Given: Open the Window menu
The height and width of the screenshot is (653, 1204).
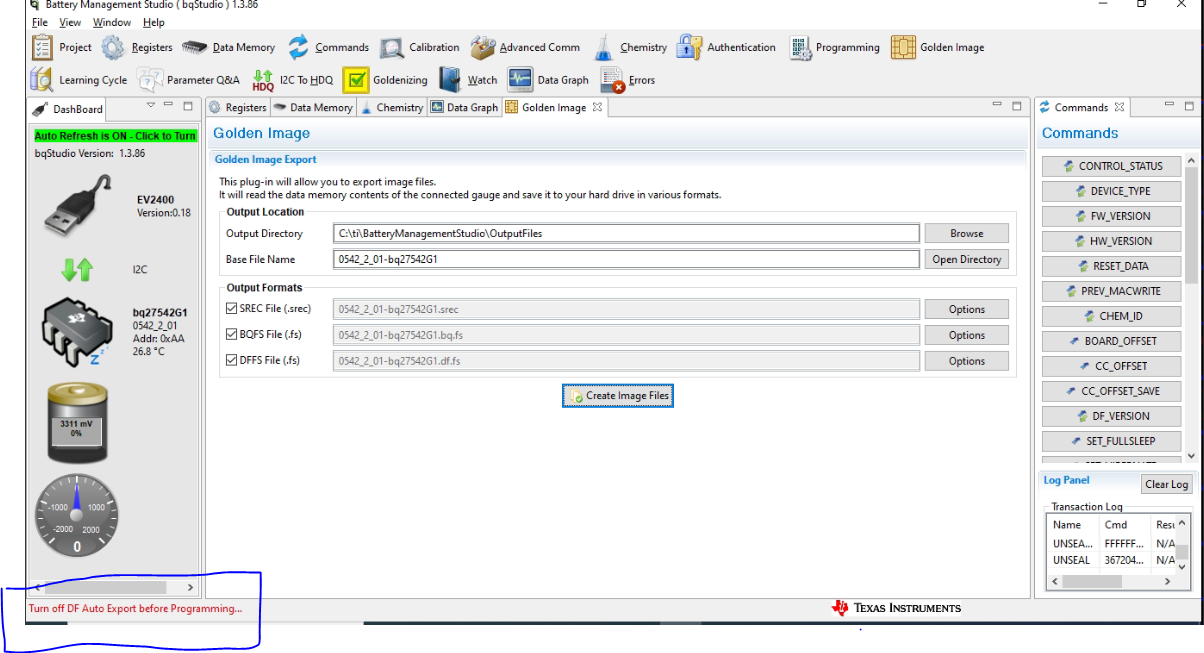Looking at the screenshot, I should coord(112,22).
